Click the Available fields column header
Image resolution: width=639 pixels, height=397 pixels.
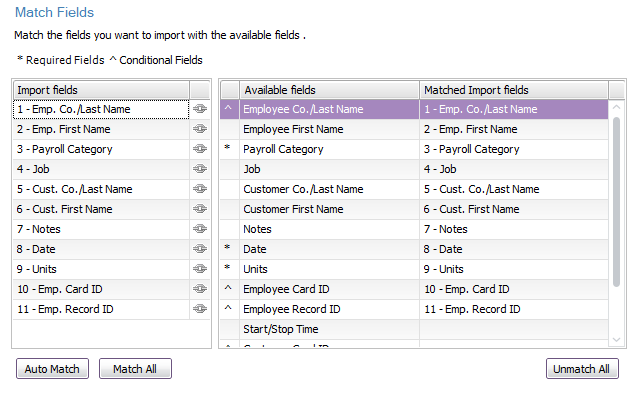(329, 90)
